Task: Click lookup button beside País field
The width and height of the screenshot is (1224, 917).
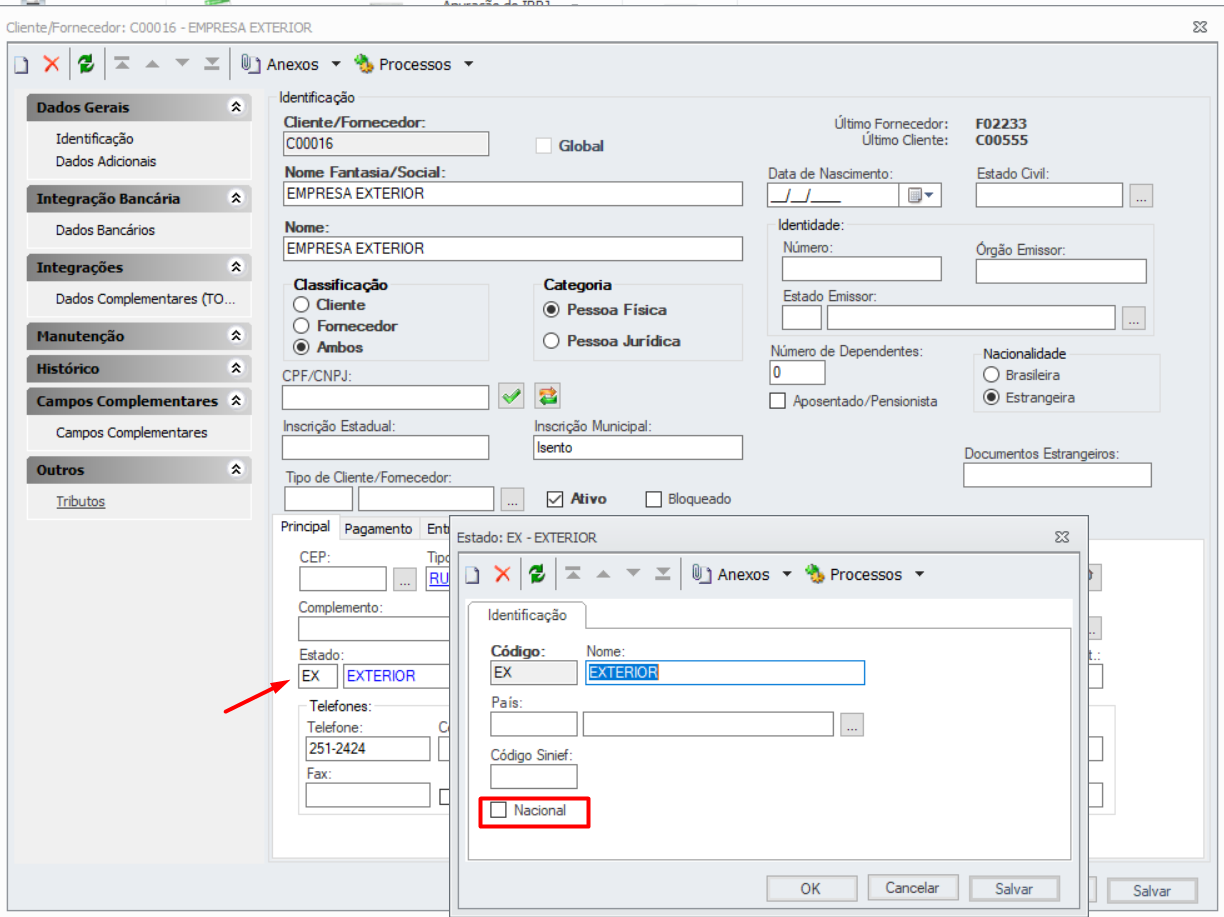Action: [x=852, y=725]
